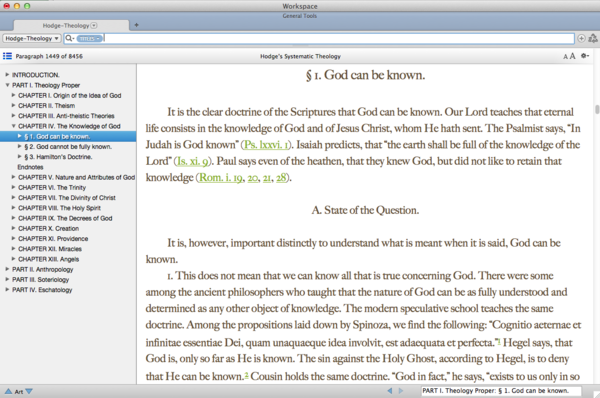Select CHAPTER IX. The Decrees of God
This screenshot has height=398, width=600.
pos(65,218)
